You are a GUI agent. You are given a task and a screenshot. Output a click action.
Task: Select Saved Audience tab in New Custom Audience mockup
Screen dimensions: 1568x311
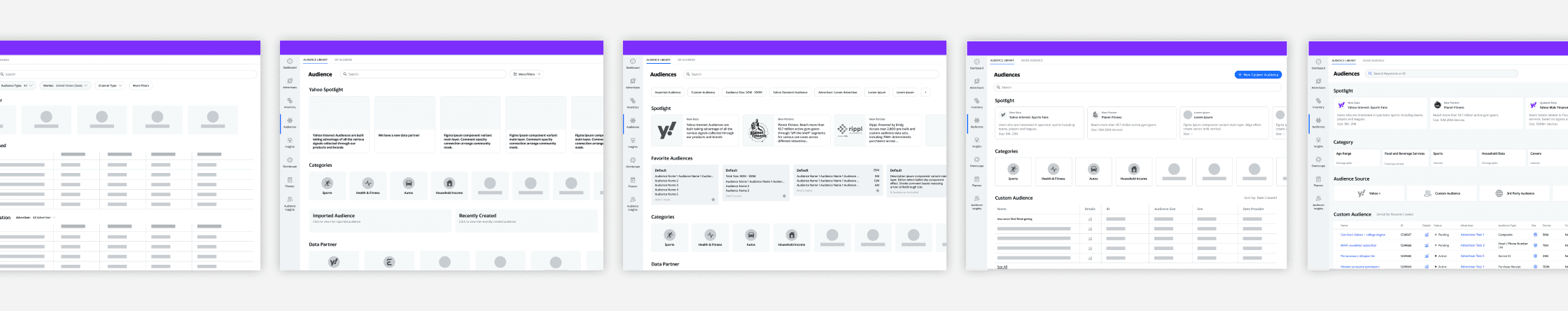1032,60
